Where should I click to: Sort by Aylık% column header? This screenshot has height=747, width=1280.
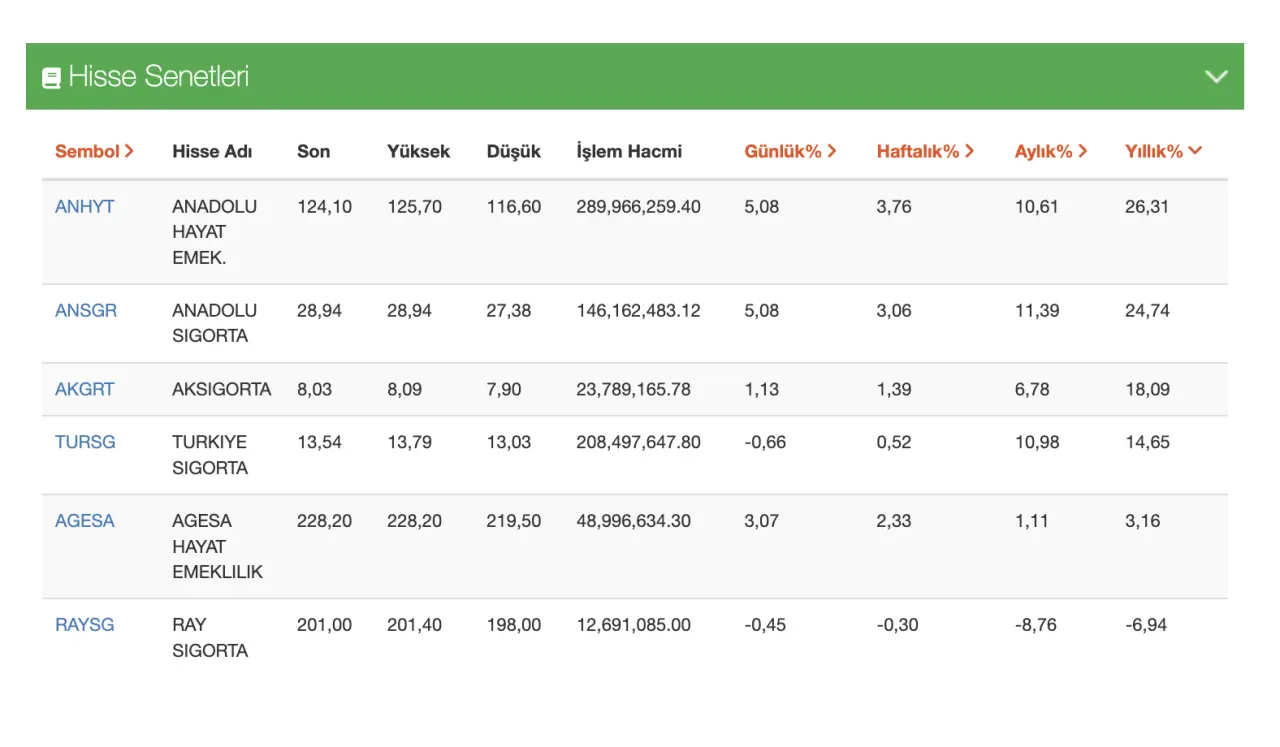click(x=1051, y=151)
